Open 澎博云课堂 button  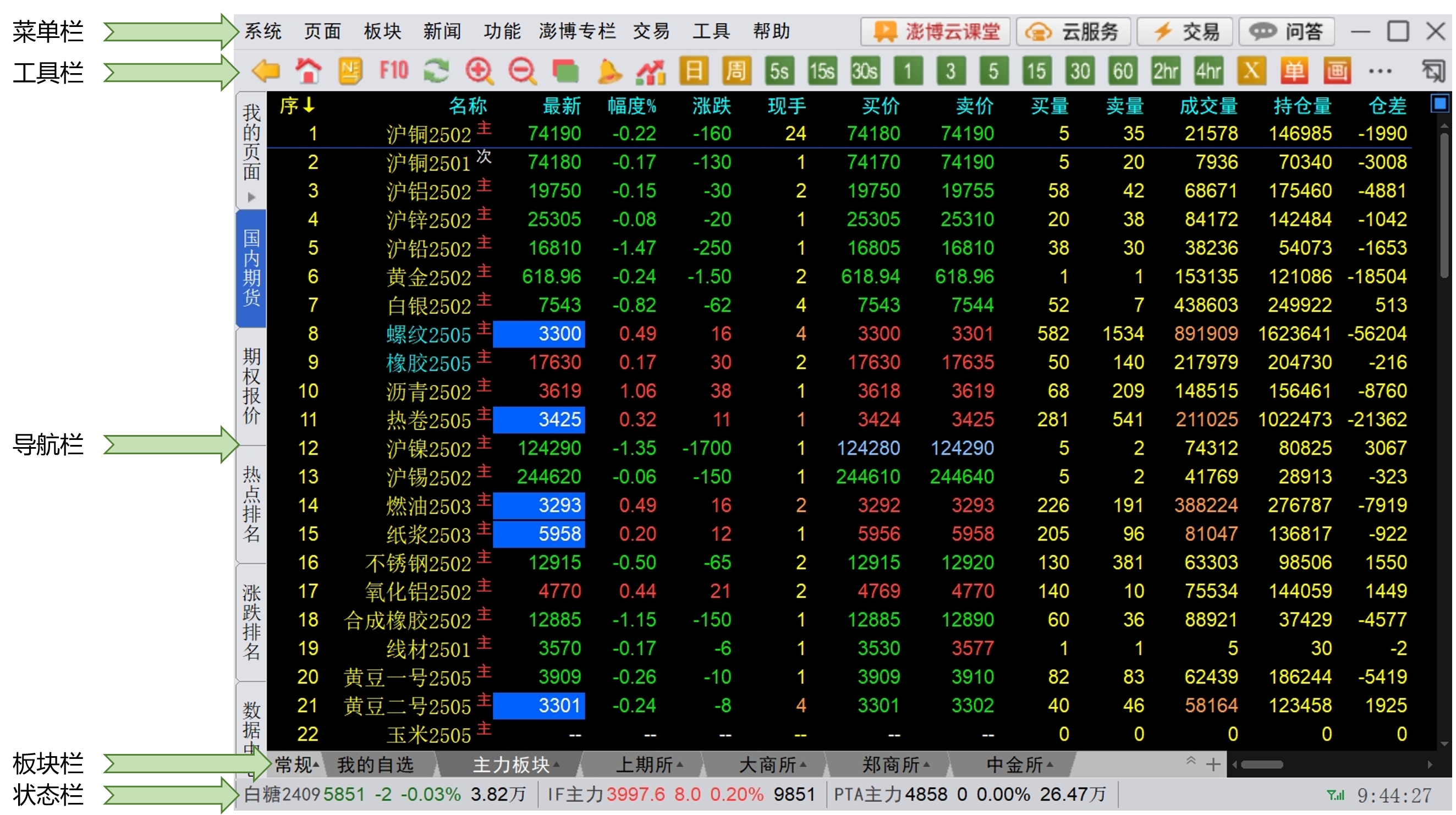[936, 31]
